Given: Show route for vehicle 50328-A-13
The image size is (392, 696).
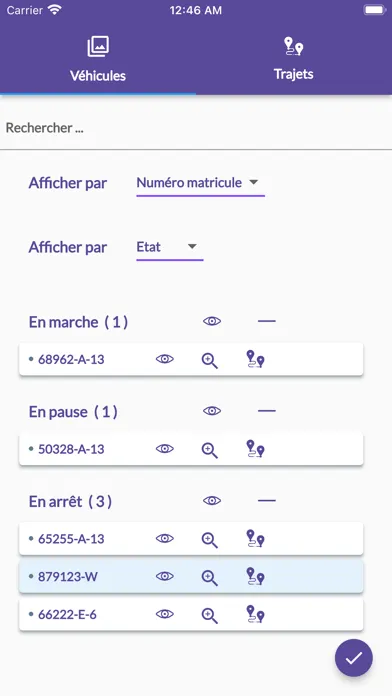Looking at the screenshot, I should tap(255, 449).
